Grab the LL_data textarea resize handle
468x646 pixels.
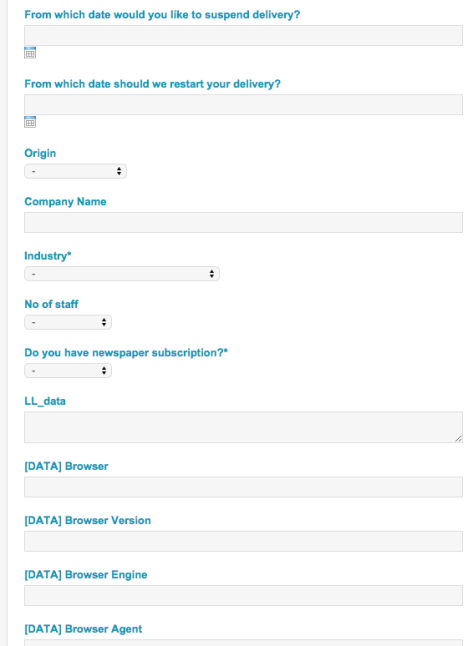[459, 439]
